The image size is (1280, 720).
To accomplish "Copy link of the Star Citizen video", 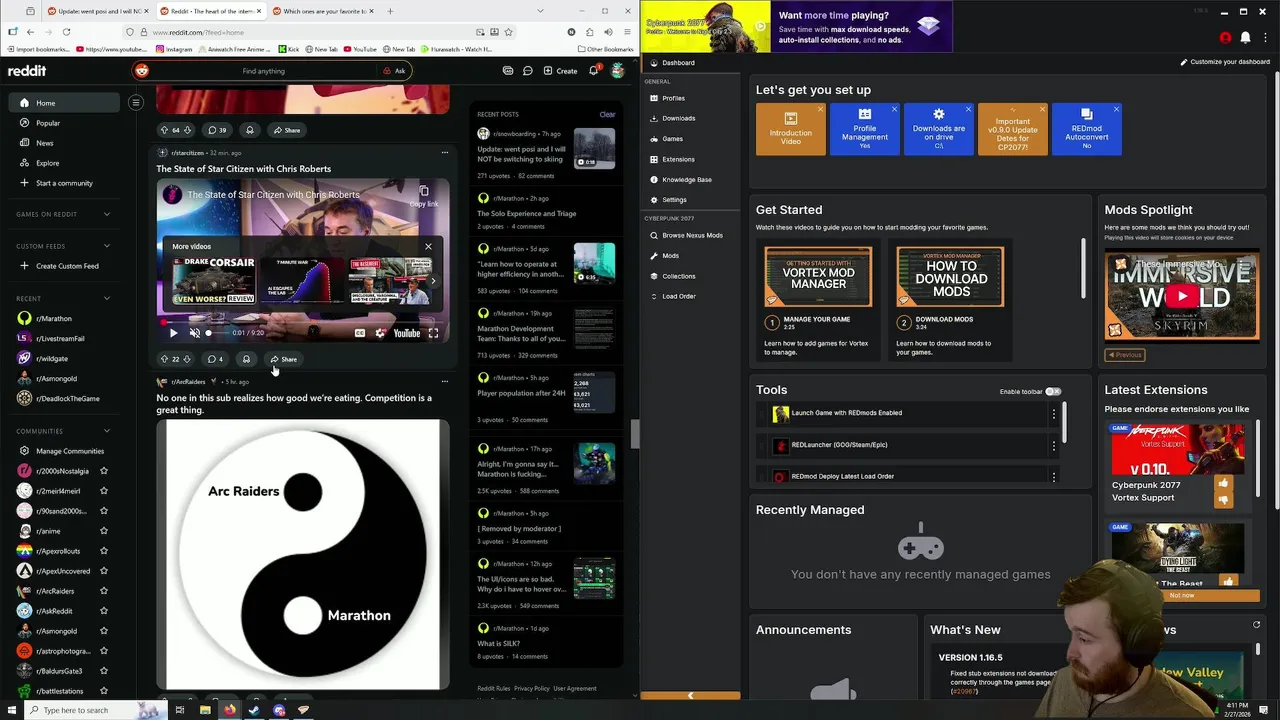I will (424, 195).
